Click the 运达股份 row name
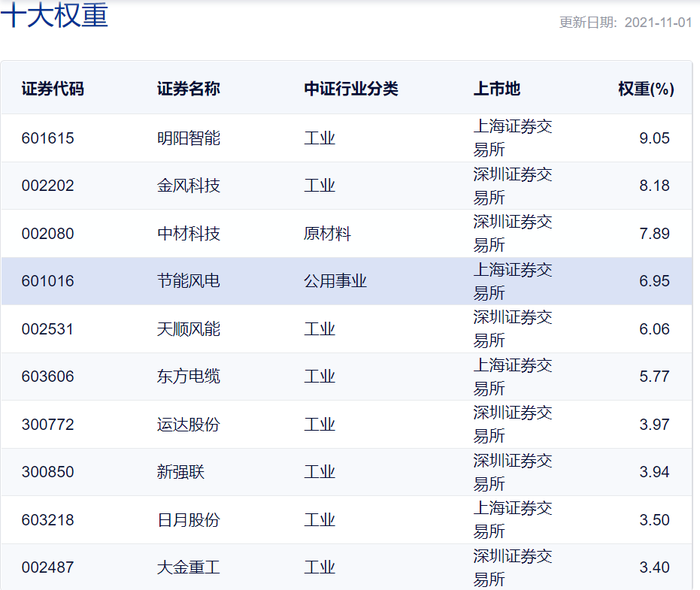The width and height of the screenshot is (700, 590). tap(188, 424)
